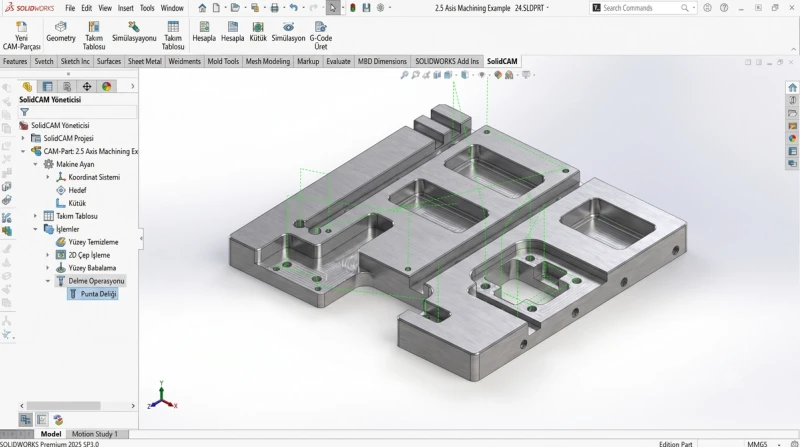Expand the Takım Tablosu tree node

(x=35, y=216)
